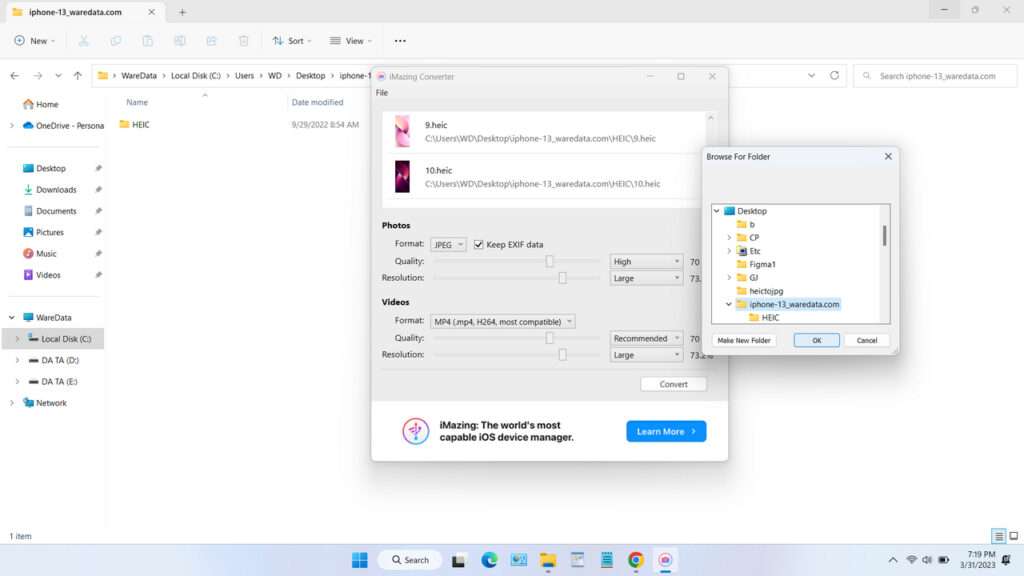Open Microsoft Edge from the taskbar
The height and width of the screenshot is (576, 1024).
click(x=489, y=560)
